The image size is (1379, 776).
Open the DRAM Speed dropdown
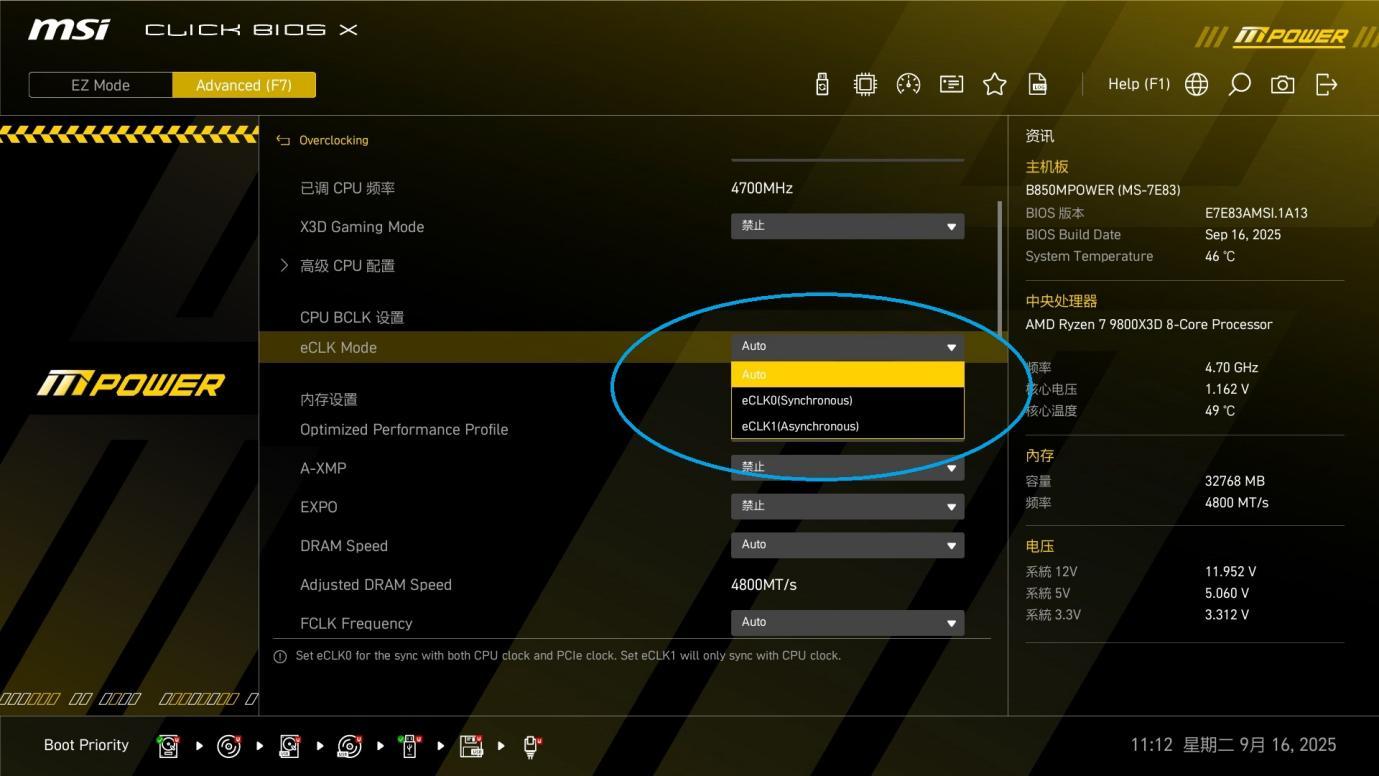(848, 546)
